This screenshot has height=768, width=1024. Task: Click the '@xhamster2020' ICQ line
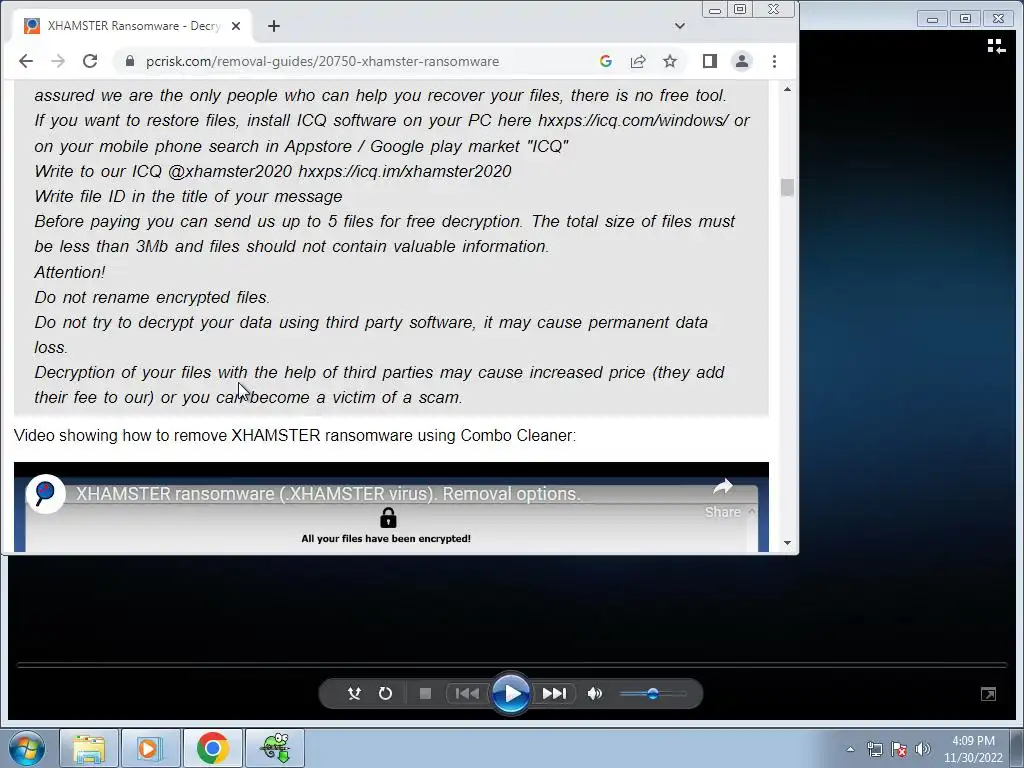pyautogui.click(x=272, y=171)
